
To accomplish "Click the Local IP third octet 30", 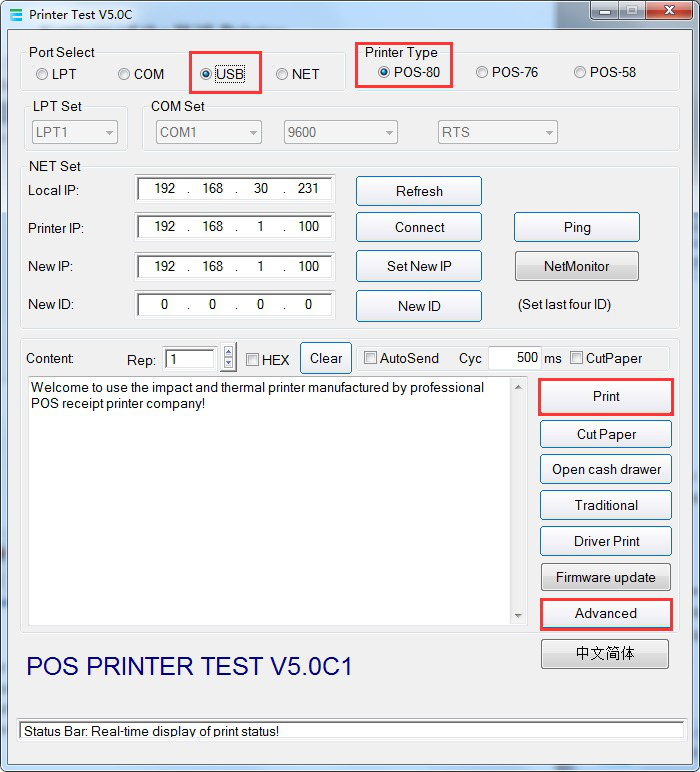I will point(261,189).
